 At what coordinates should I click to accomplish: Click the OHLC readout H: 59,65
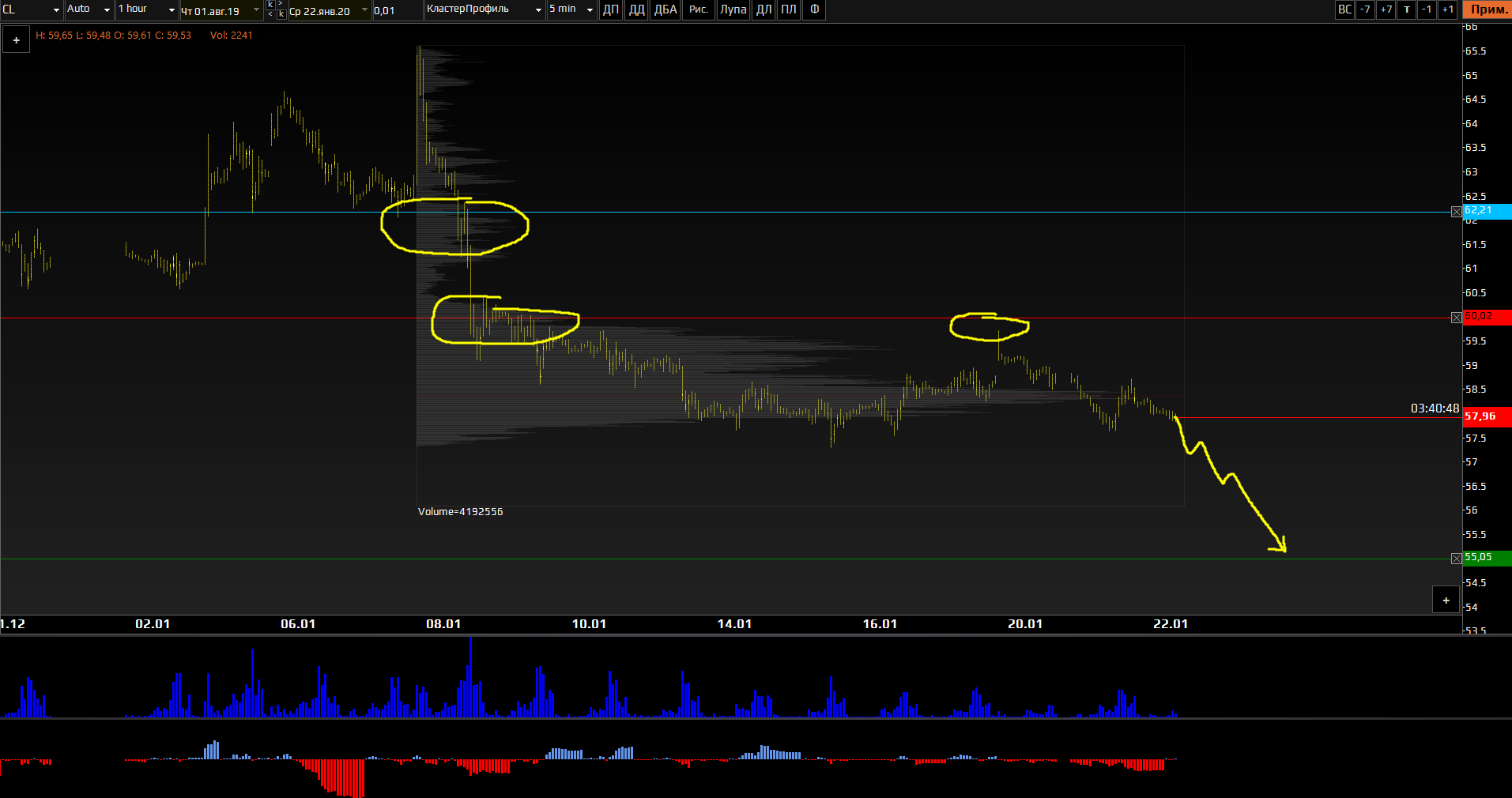tap(113, 36)
